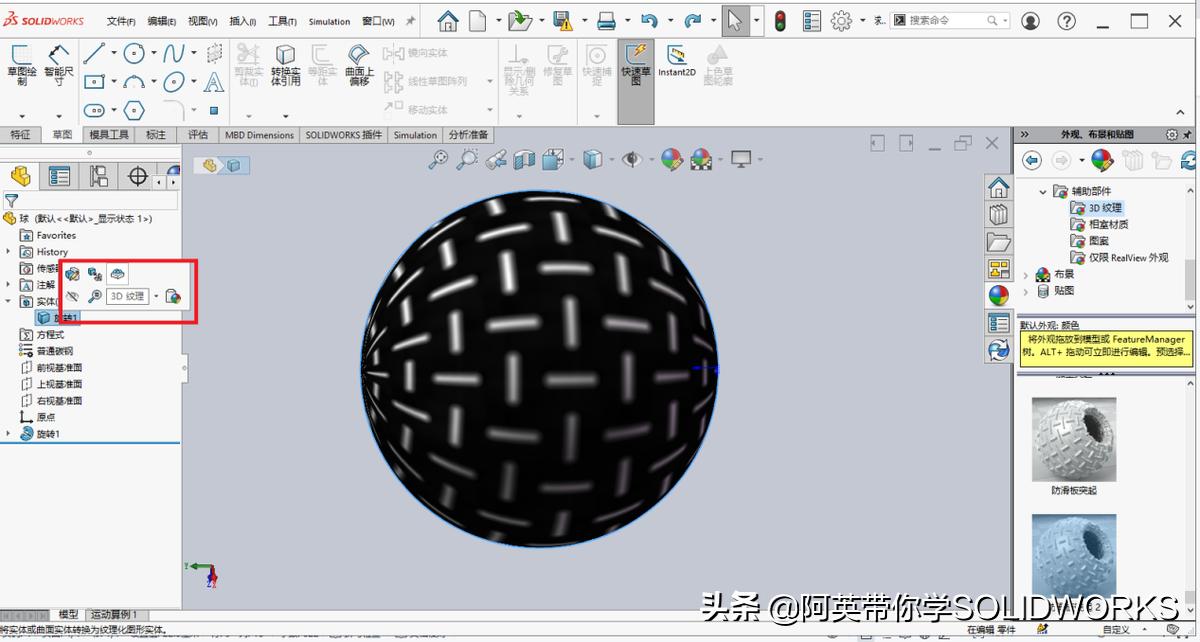This screenshot has width=1200, height=642.
Task: Switch to the Simulation CommandManager tab
Action: click(415, 135)
